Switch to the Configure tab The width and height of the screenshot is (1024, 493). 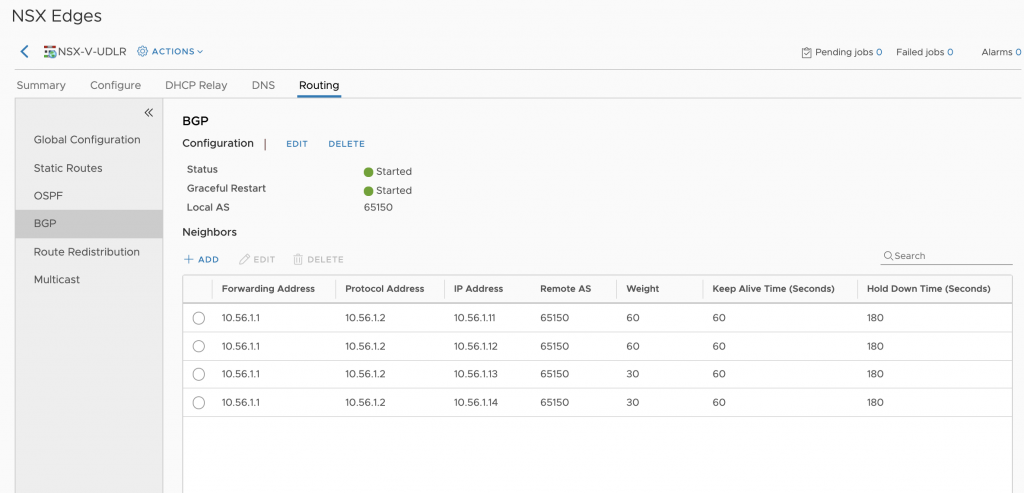click(x=116, y=86)
